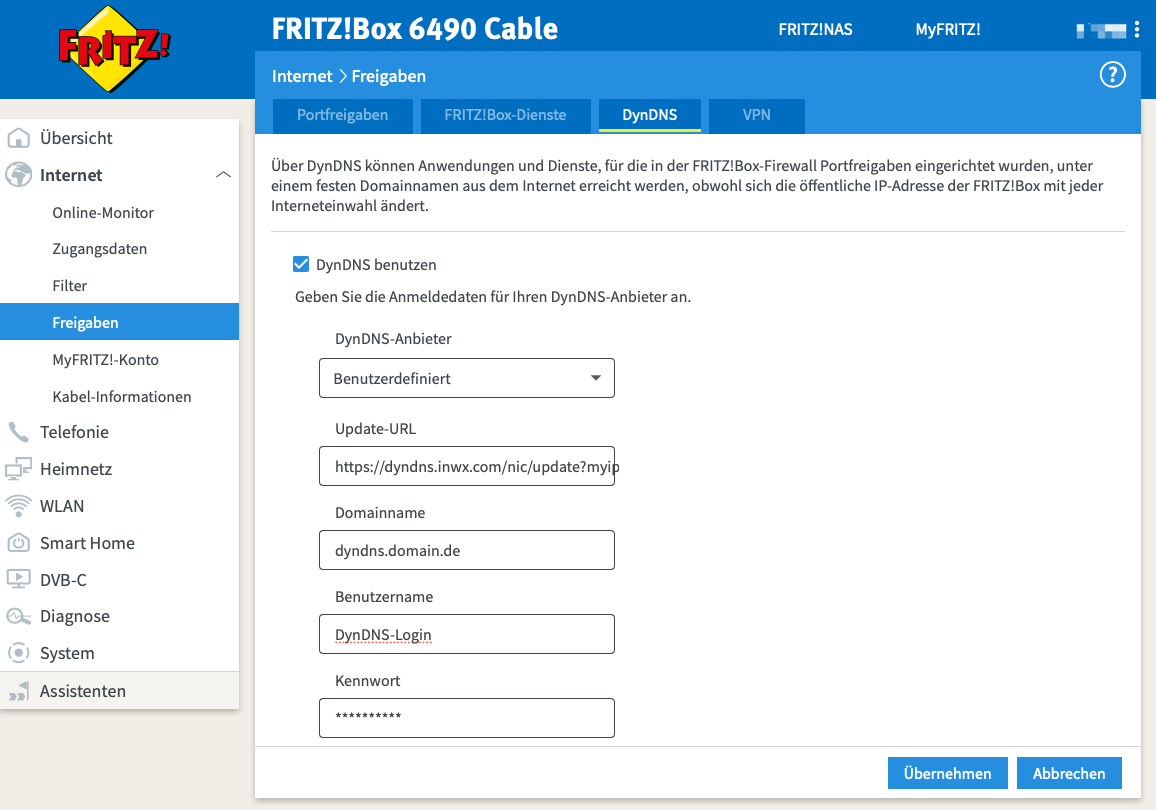Click the Internet globe icon
This screenshot has width=1156, height=810.
coord(18,175)
